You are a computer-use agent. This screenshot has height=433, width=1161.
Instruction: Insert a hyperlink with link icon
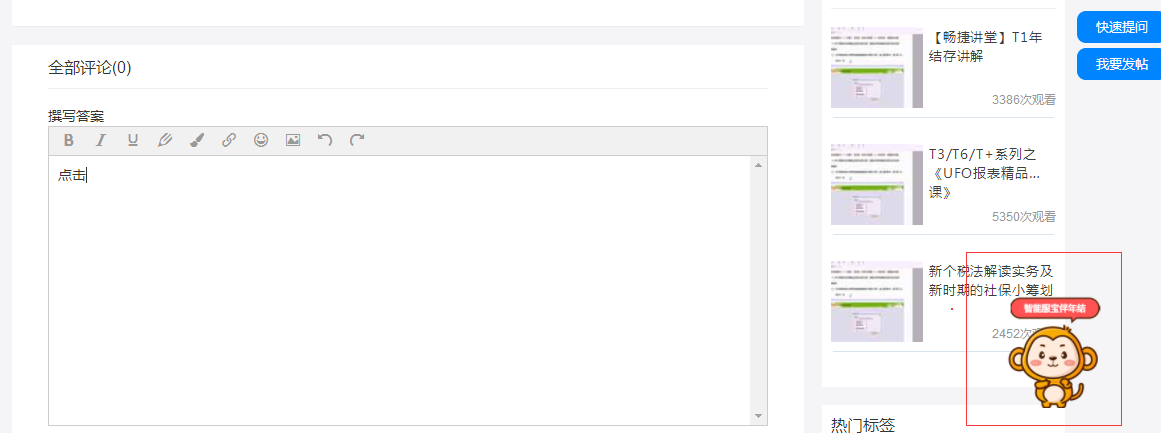click(x=229, y=140)
